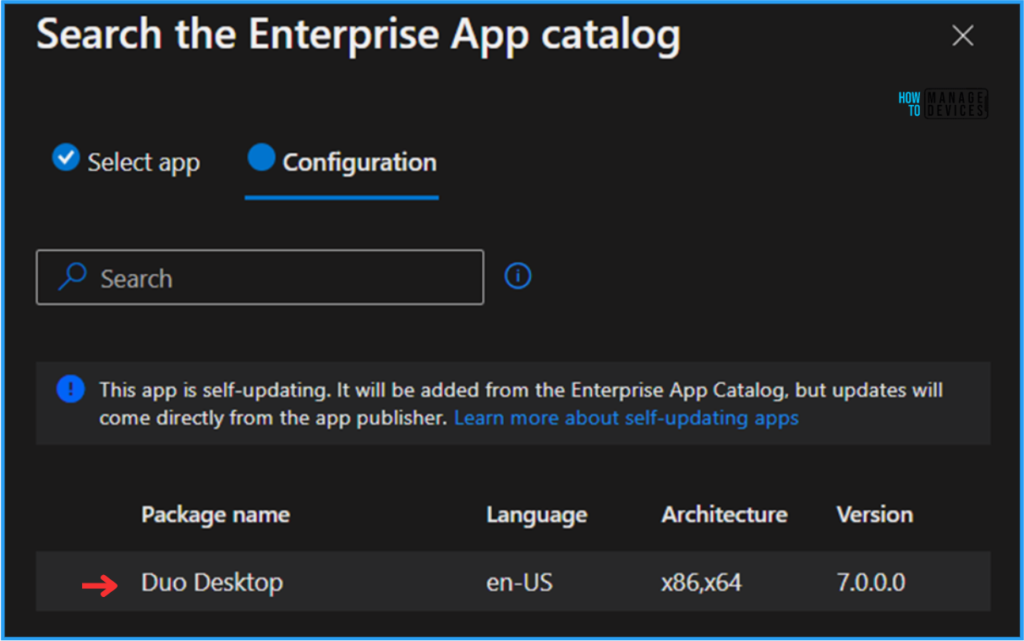Image resolution: width=1024 pixels, height=641 pixels.
Task: Click the x86,x64 architecture cell
Action: (701, 582)
